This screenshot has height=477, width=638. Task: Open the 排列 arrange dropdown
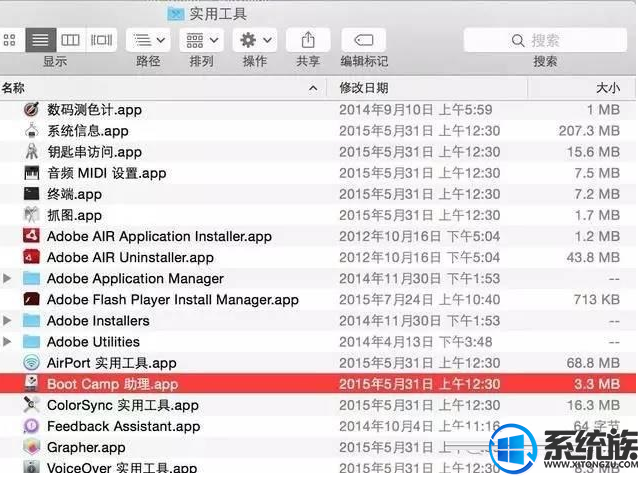pos(202,40)
